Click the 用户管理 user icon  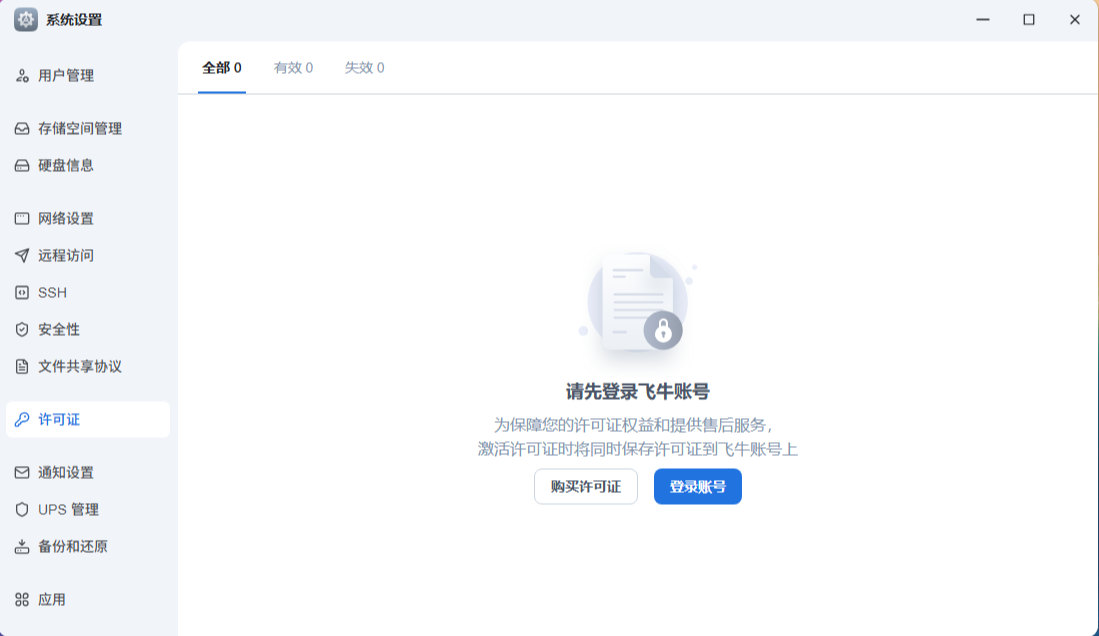pyautogui.click(x=22, y=76)
